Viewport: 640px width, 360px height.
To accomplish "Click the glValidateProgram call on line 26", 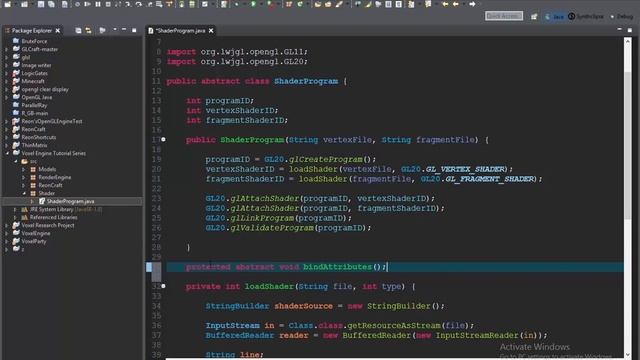I will tap(272, 228).
